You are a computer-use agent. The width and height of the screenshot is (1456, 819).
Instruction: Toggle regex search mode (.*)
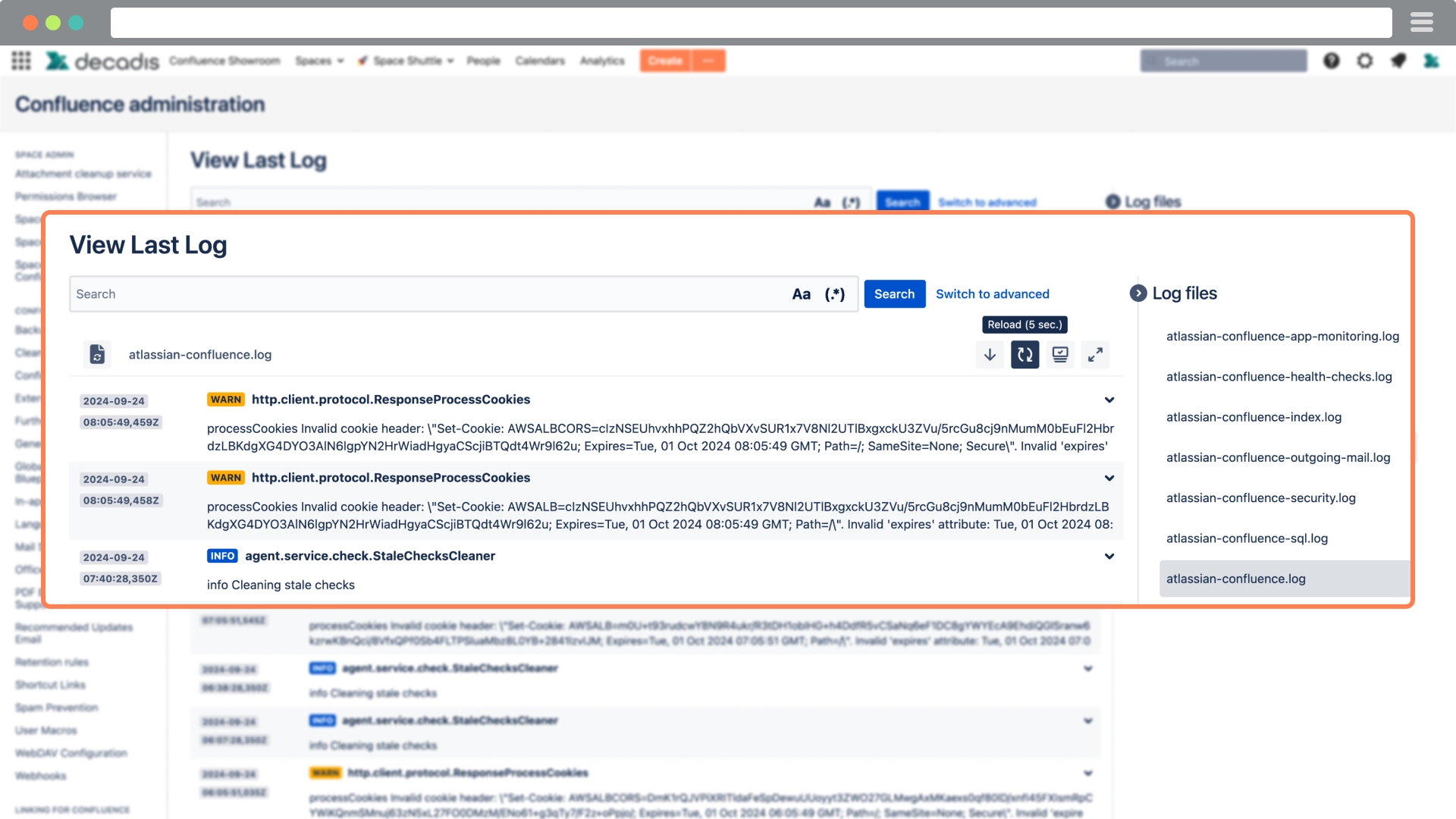(835, 294)
